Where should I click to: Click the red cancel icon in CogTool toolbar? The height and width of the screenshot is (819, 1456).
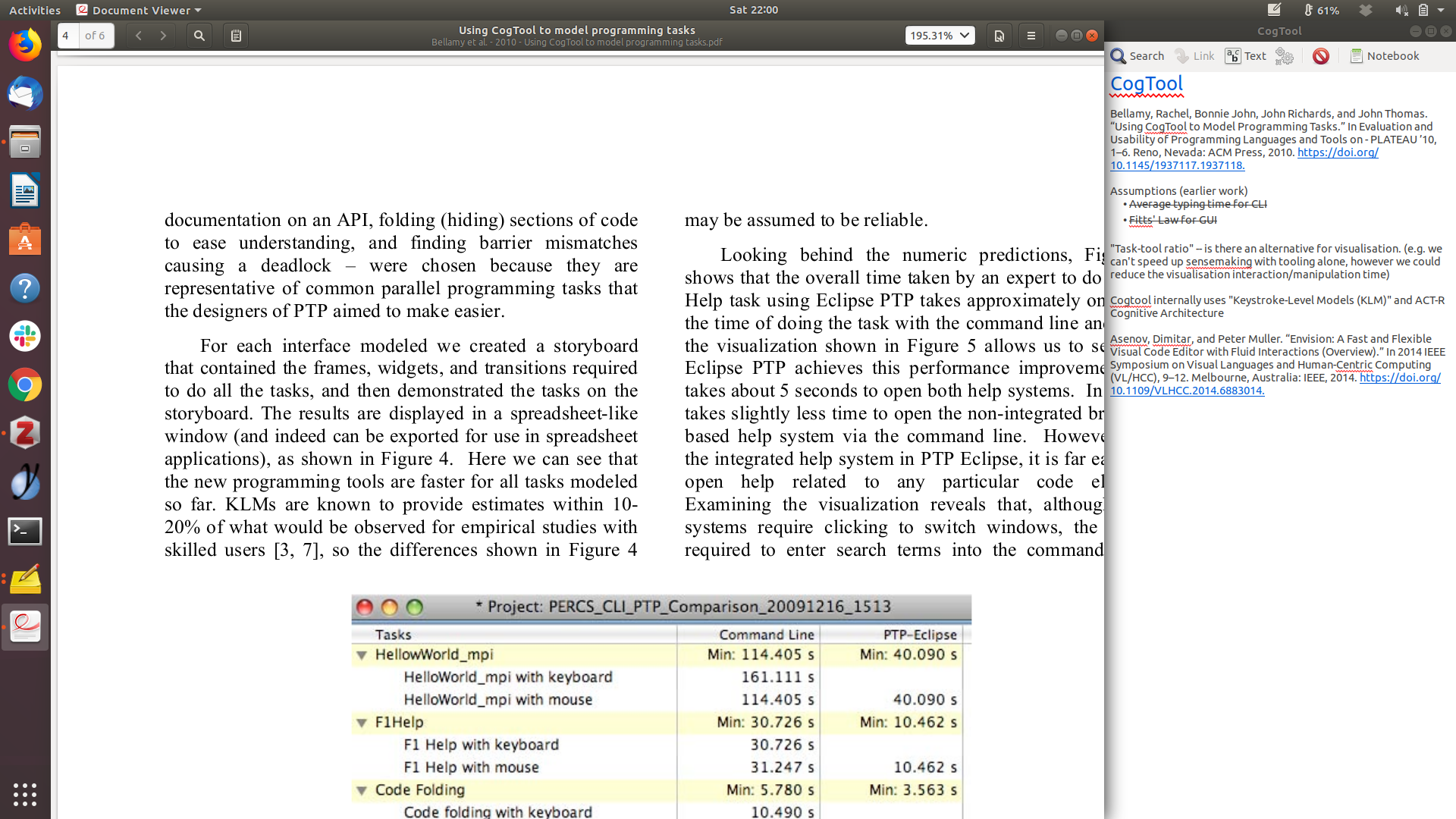(x=1321, y=56)
